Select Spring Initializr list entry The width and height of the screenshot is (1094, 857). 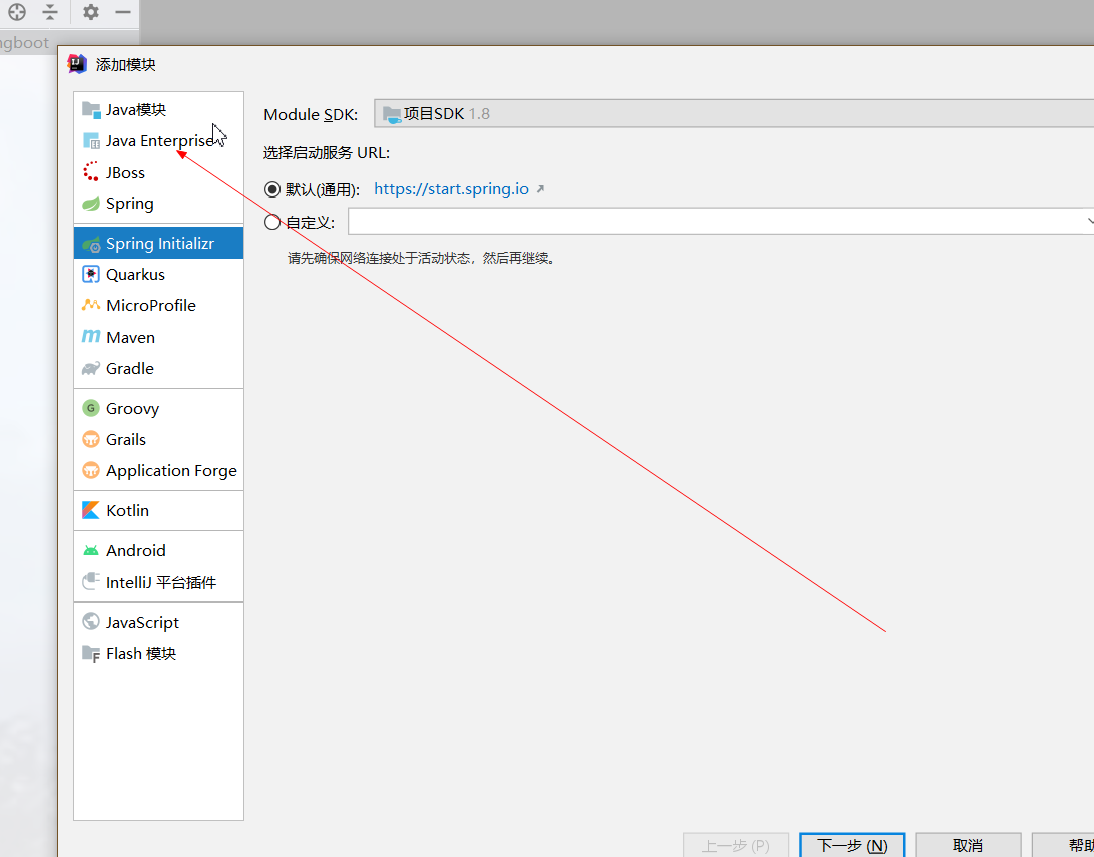point(158,244)
